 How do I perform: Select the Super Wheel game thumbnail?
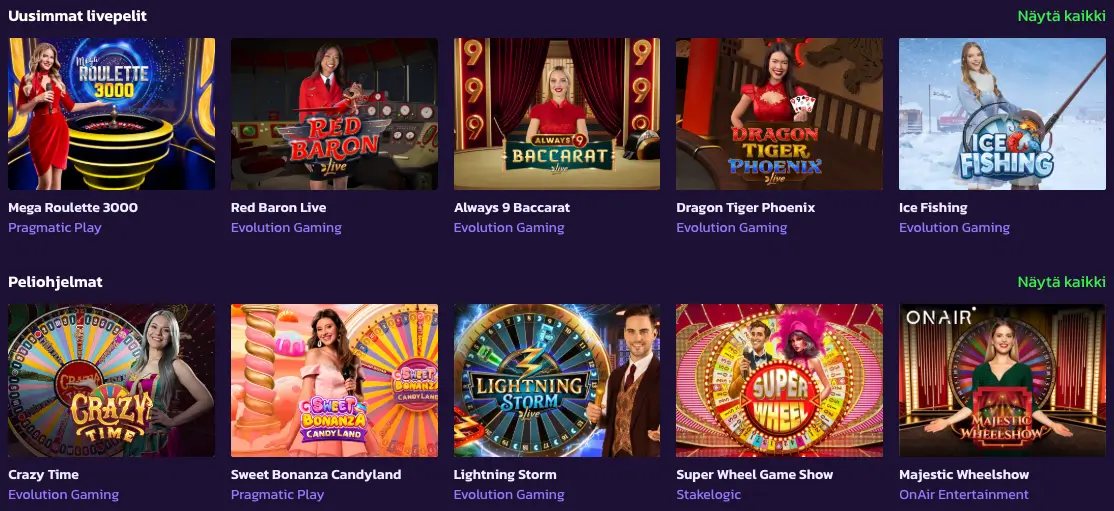click(779, 380)
